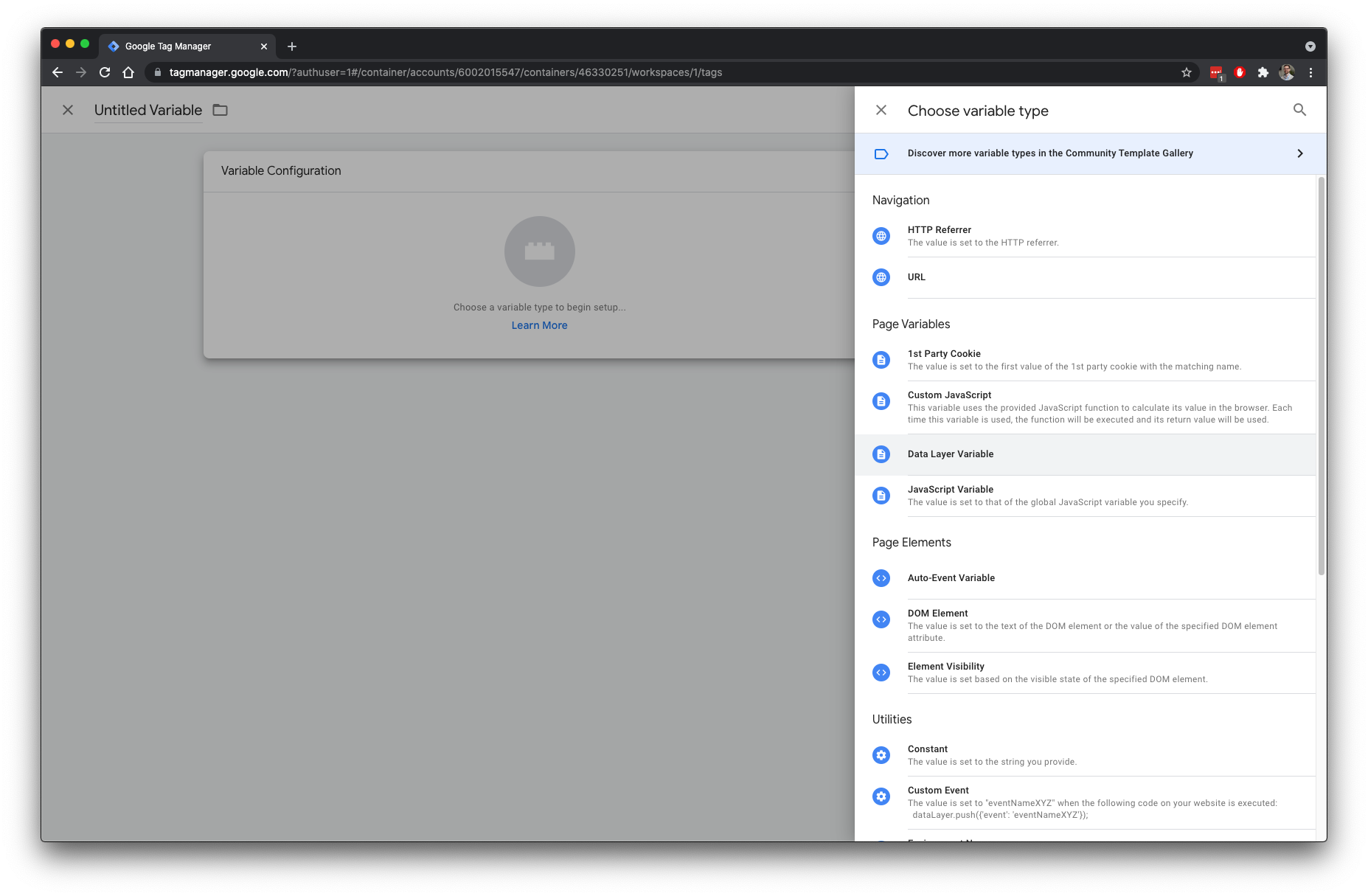View site info lock icon
Viewport: 1368px width, 896px height.
click(x=157, y=72)
